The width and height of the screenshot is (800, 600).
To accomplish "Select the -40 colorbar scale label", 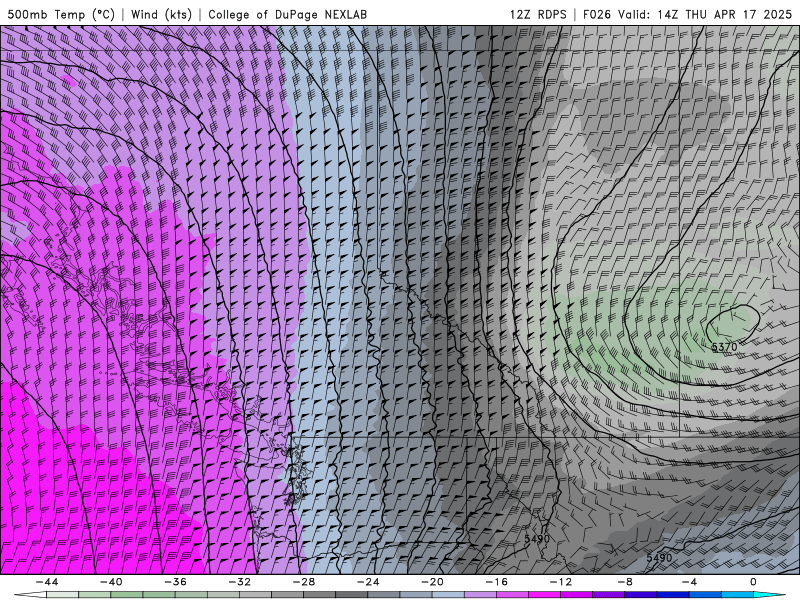I will tap(111, 582).
